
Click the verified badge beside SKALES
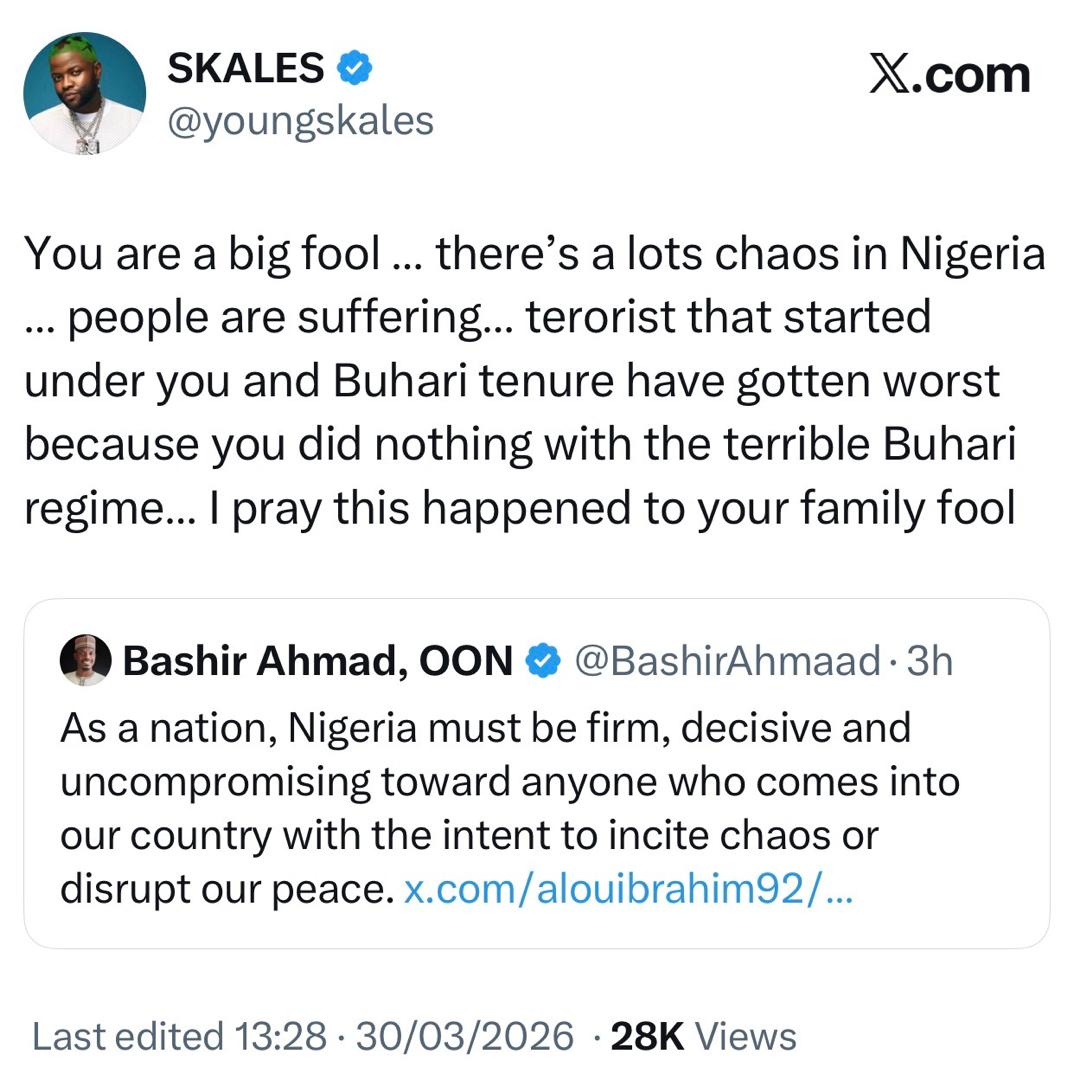[x=355, y=68]
